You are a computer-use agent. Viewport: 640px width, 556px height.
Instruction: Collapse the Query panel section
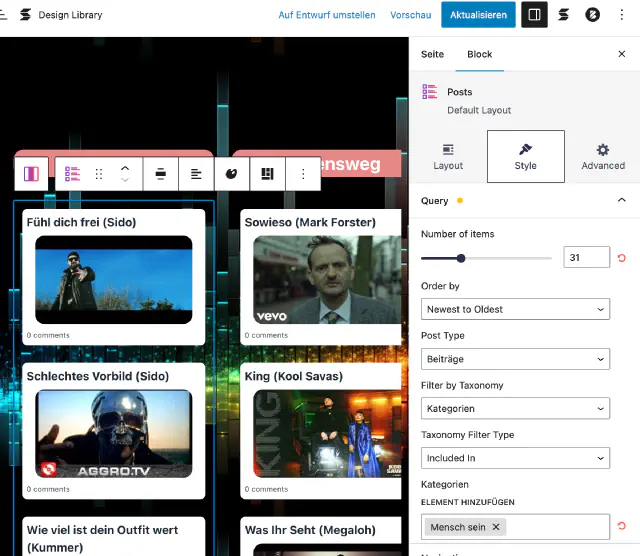click(x=621, y=201)
